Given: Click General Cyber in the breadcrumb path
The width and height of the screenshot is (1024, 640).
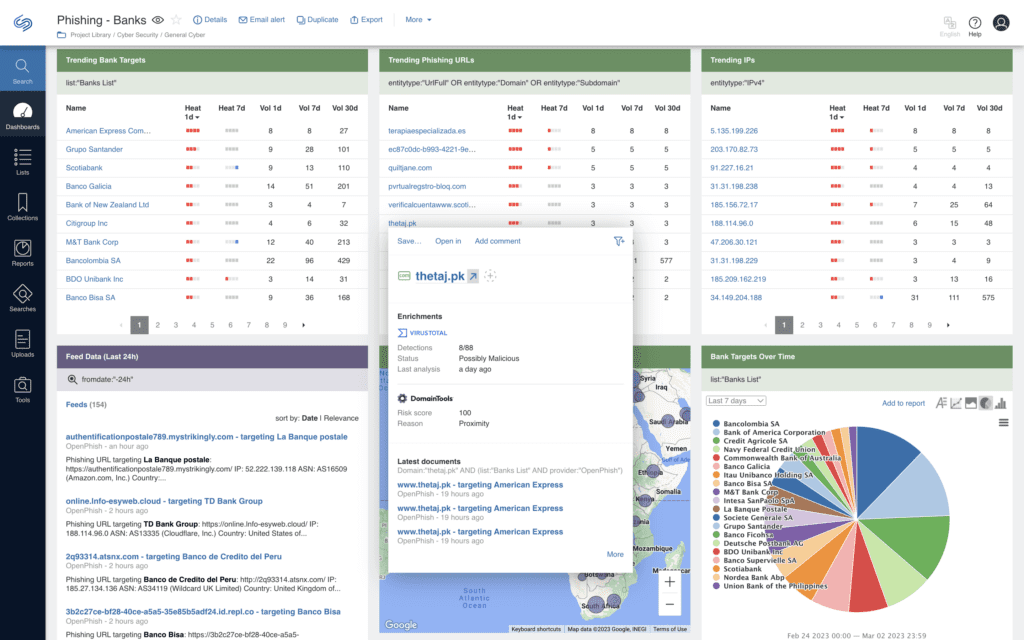Looking at the screenshot, I should pyautogui.click(x=184, y=35).
